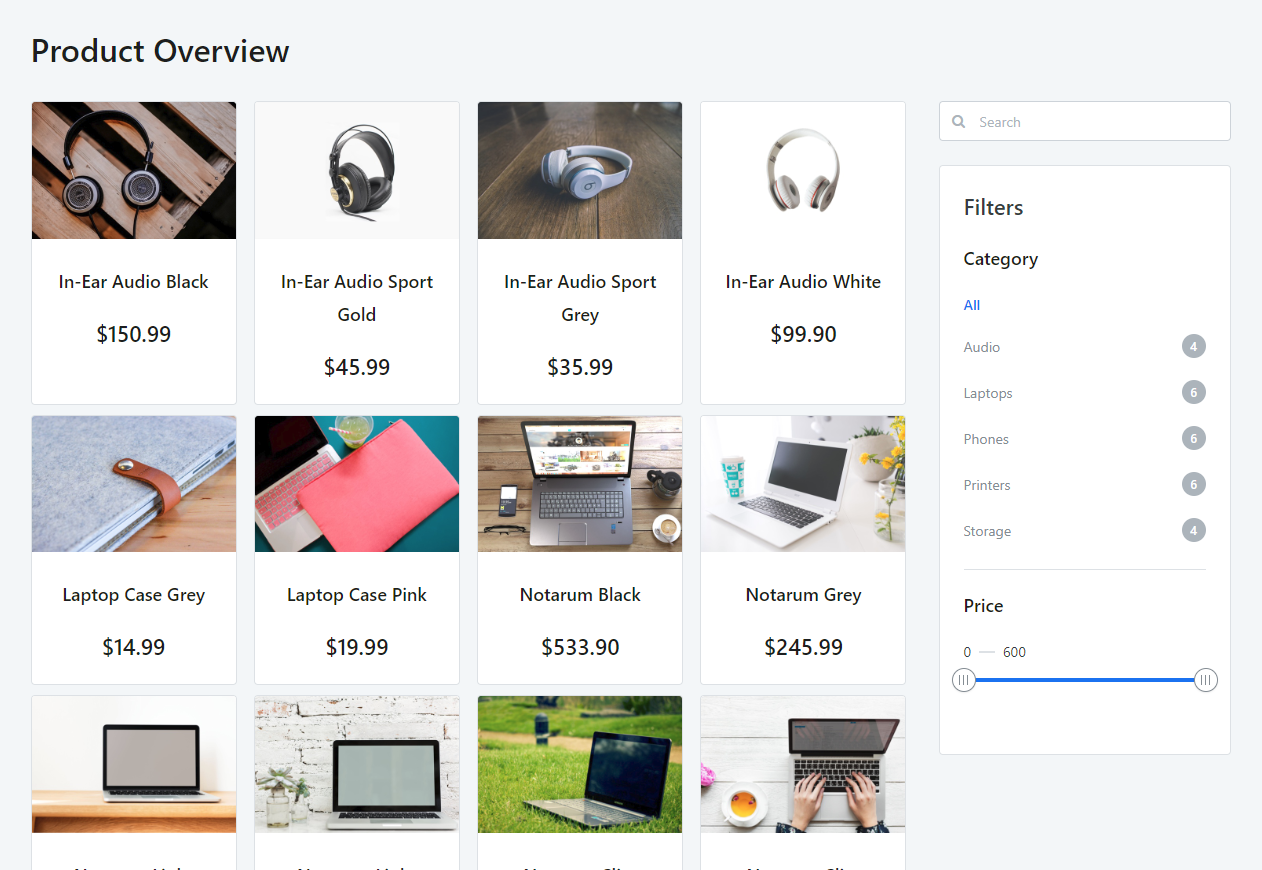Click the Laptops count badge
This screenshot has width=1262, height=870.
1193,393
